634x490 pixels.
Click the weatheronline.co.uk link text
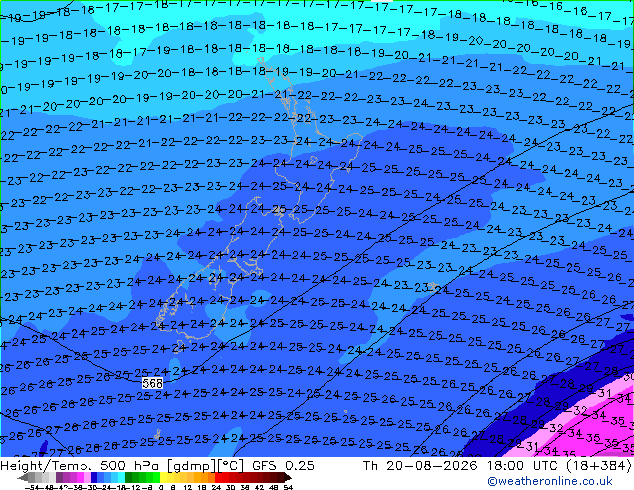point(550,481)
